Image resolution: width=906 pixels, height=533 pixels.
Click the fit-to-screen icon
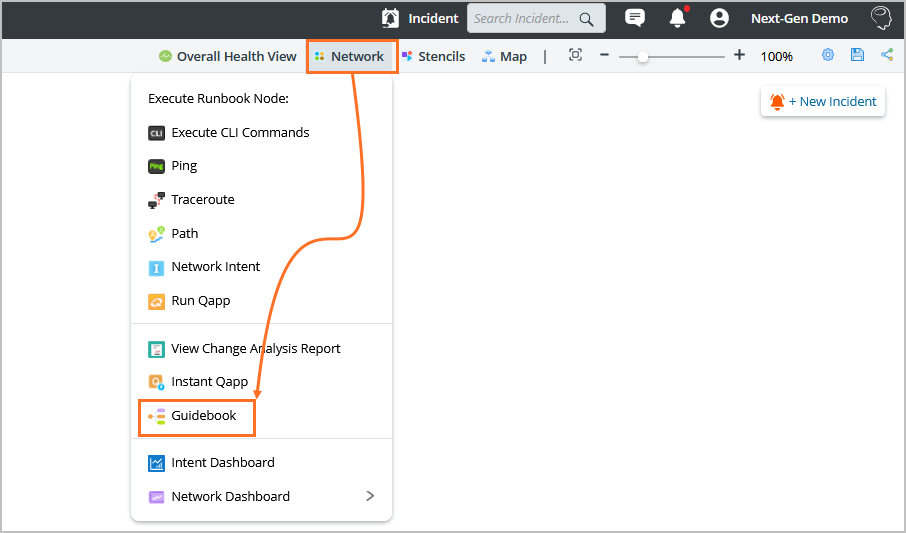point(575,56)
